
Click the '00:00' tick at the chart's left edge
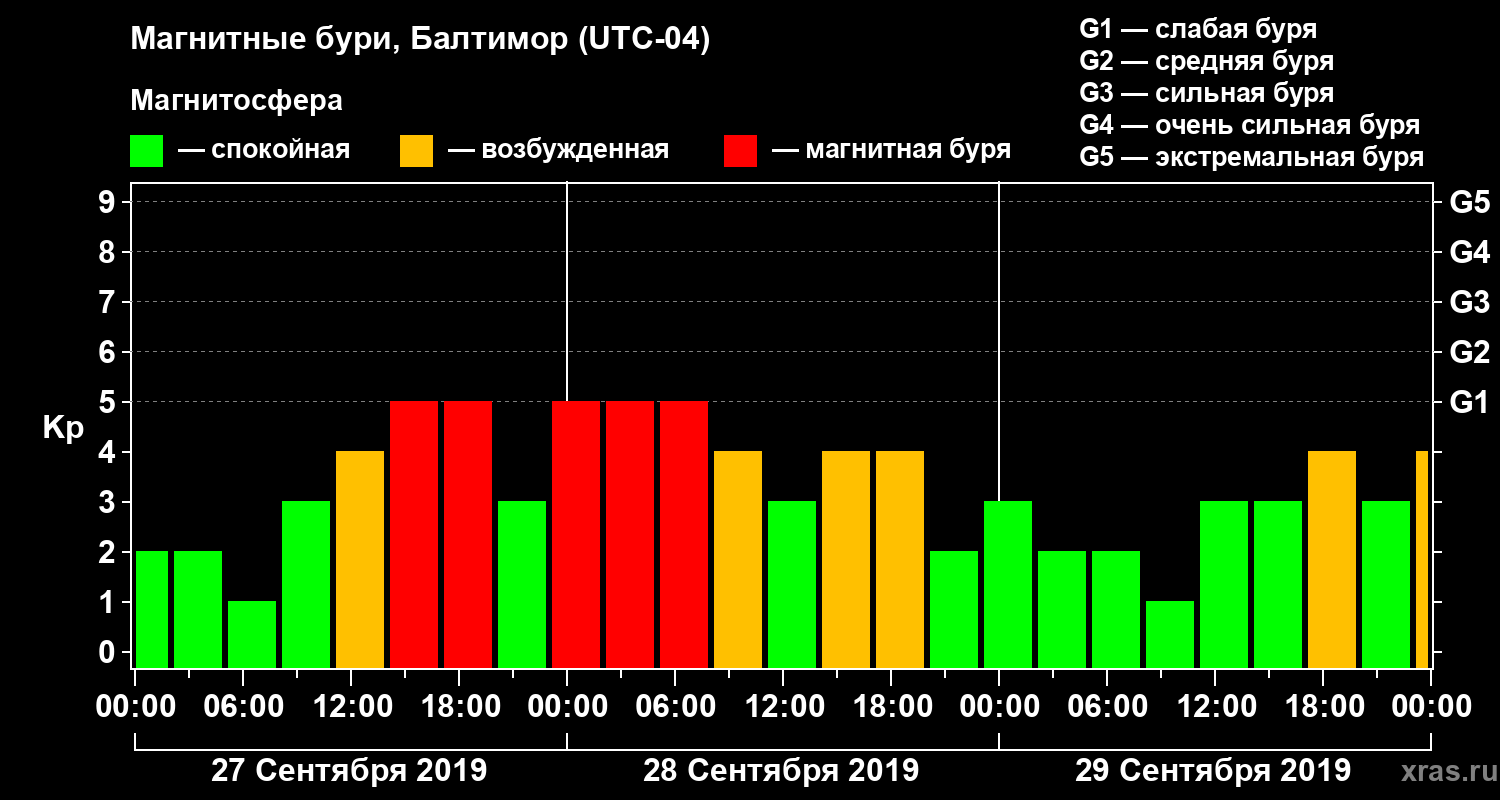[134, 707]
